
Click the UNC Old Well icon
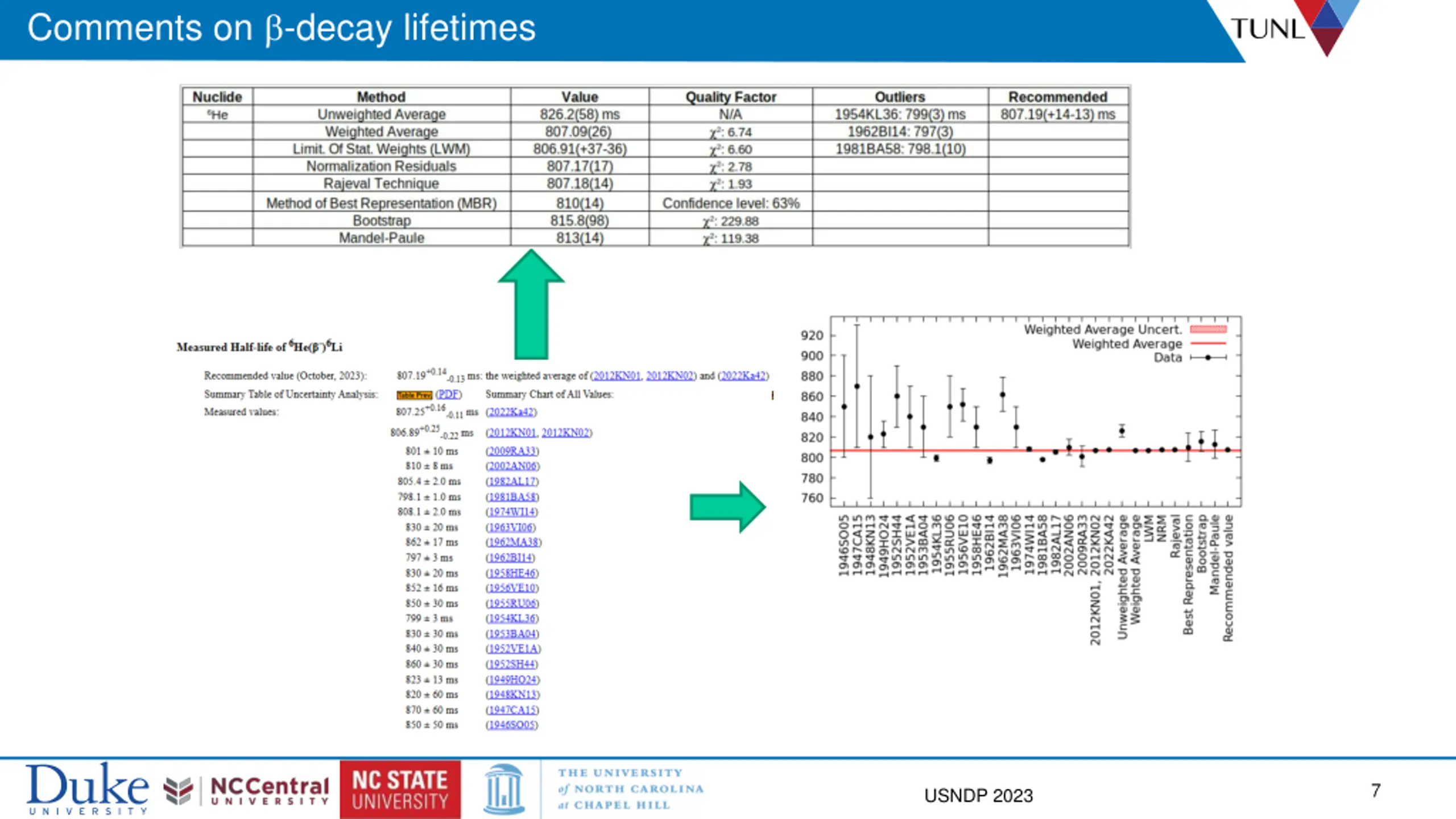(x=504, y=789)
